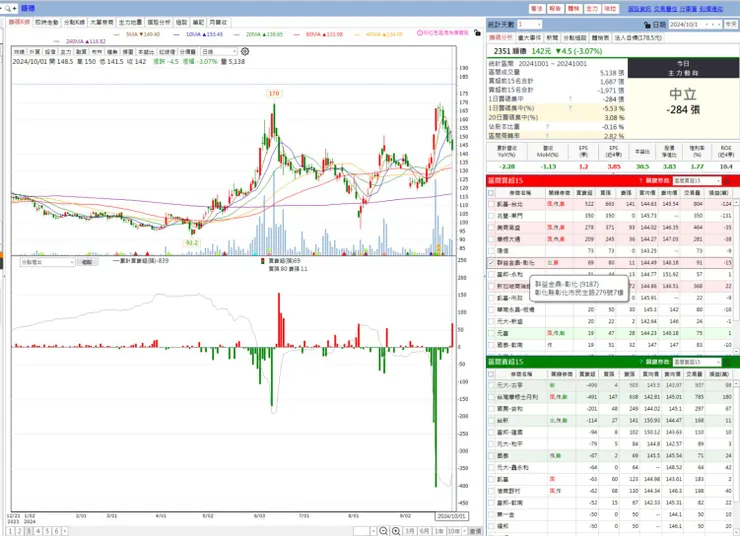Viewport: 740px width, 536px height.
Task: Open the 大單券商 tab
Action: pyautogui.click(x=101, y=22)
